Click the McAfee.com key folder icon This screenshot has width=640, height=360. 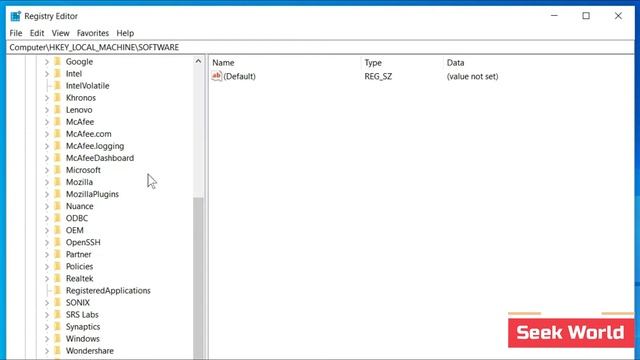tap(58, 134)
